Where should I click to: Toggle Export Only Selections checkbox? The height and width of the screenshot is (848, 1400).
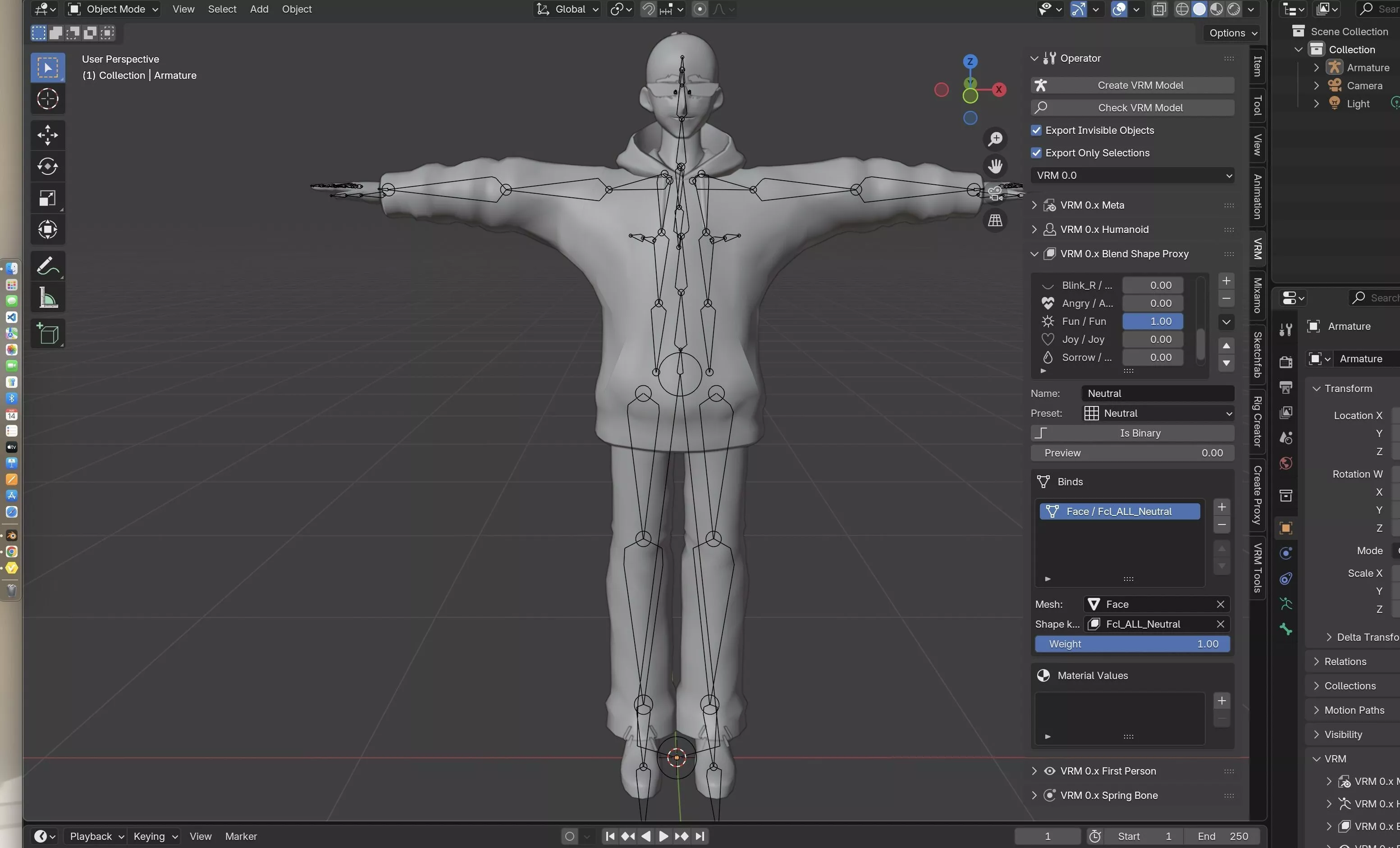[1036, 153]
